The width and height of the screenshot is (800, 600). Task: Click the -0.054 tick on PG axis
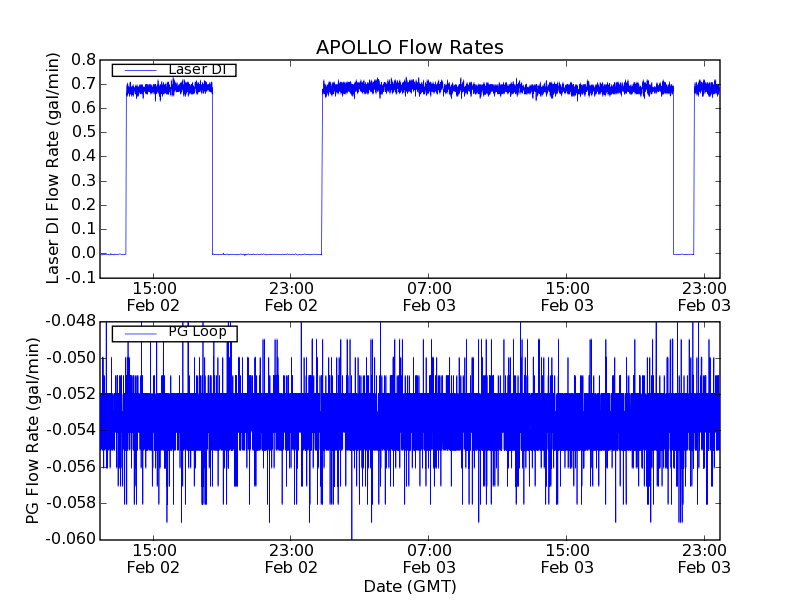point(71,430)
